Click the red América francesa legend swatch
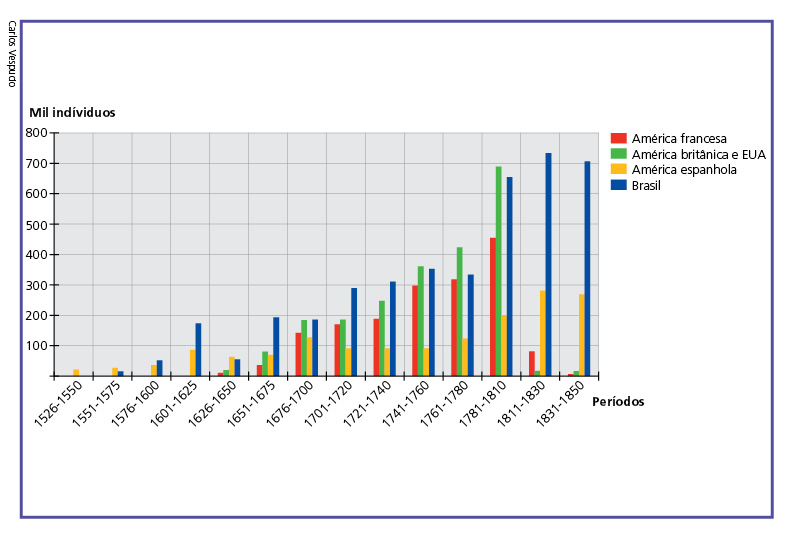Image resolution: width=794 pixels, height=539 pixels. [619, 139]
